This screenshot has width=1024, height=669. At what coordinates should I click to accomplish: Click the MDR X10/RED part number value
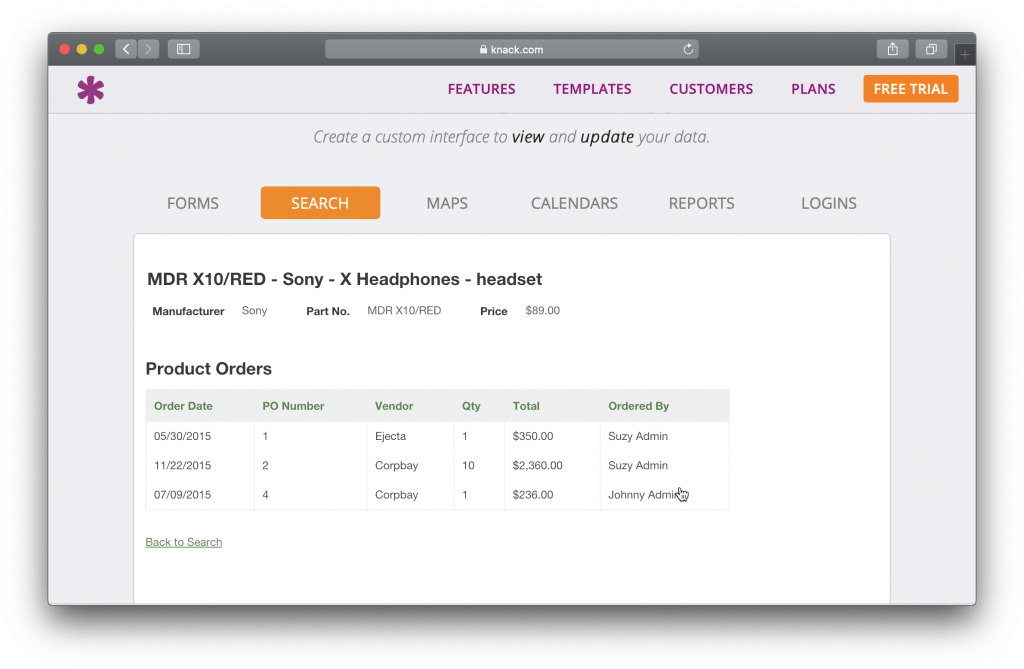point(404,310)
